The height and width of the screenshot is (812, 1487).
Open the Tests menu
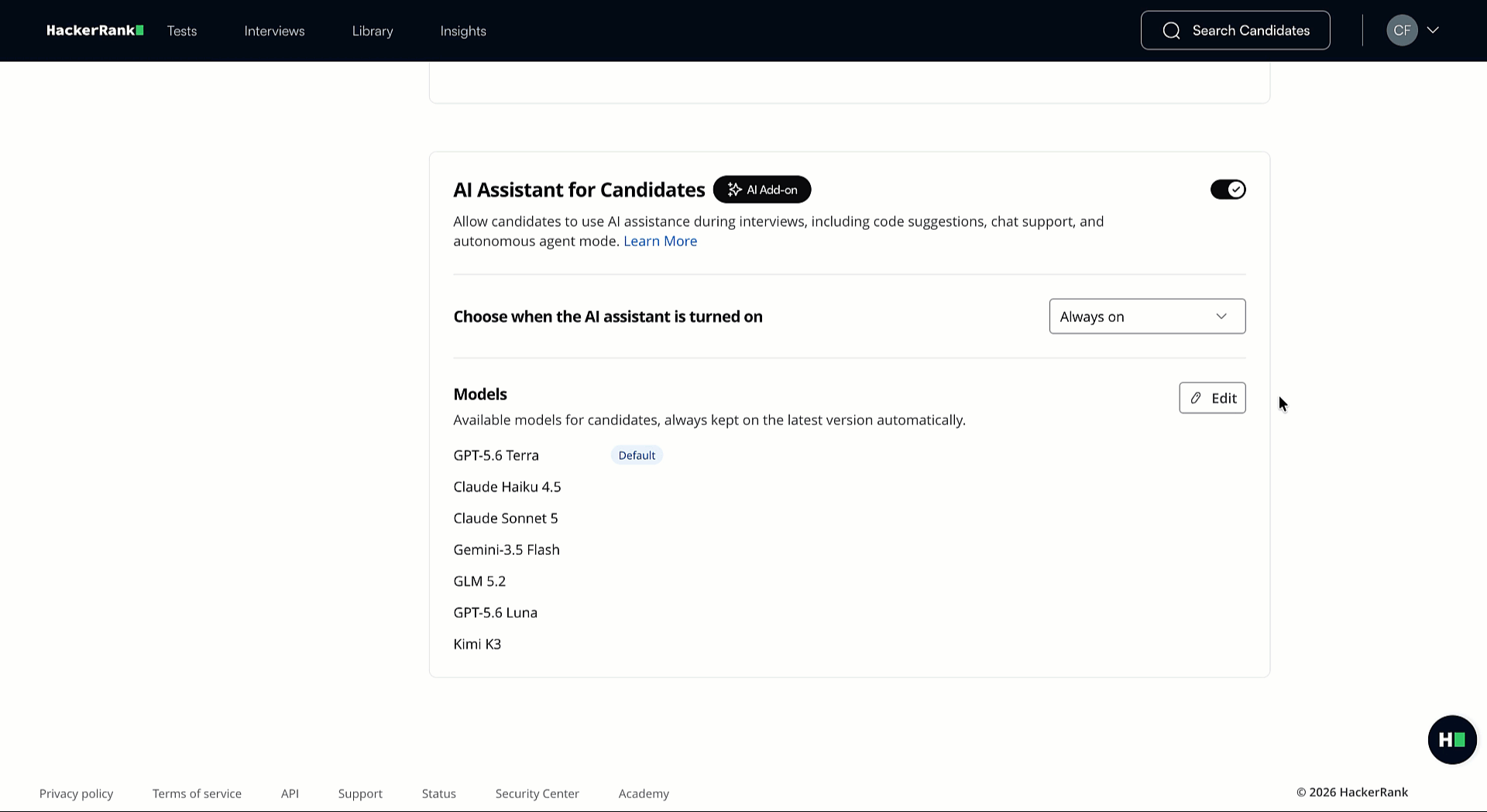pyautogui.click(x=182, y=31)
